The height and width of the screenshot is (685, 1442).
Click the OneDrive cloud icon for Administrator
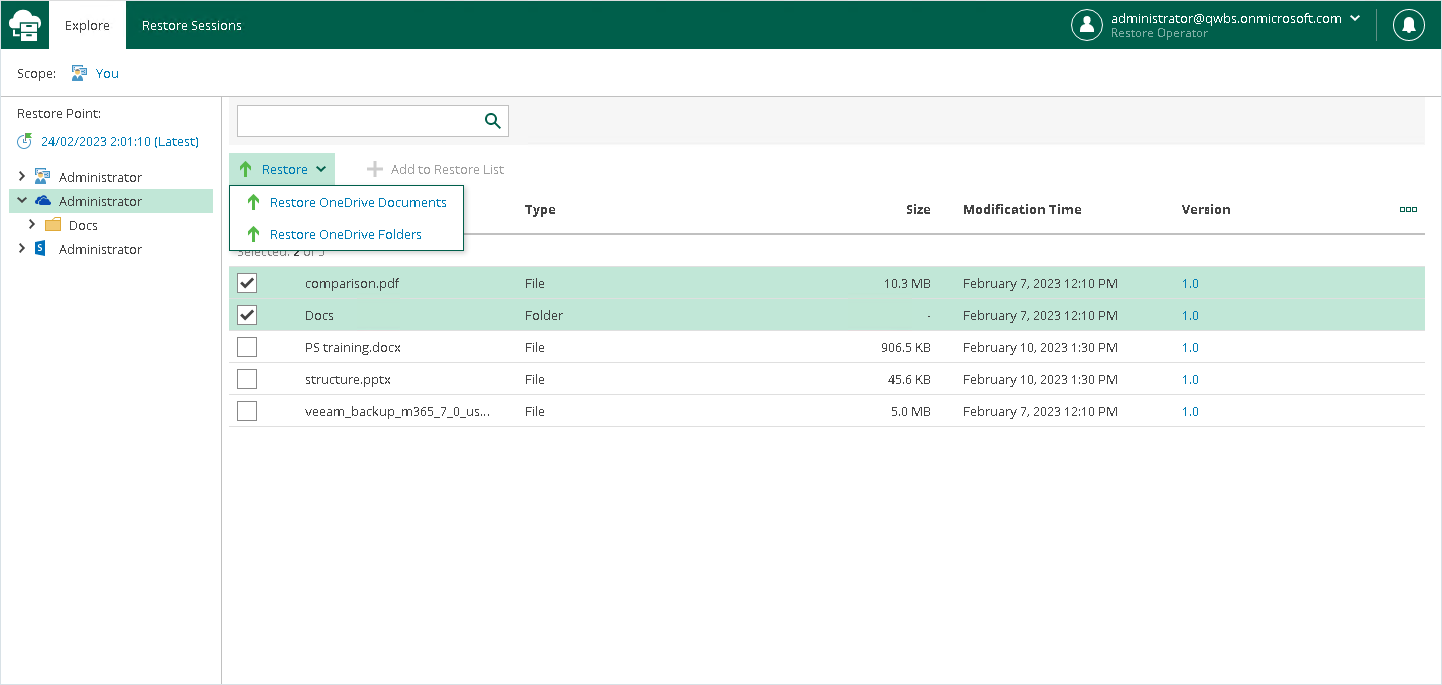[x=43, y=201]
